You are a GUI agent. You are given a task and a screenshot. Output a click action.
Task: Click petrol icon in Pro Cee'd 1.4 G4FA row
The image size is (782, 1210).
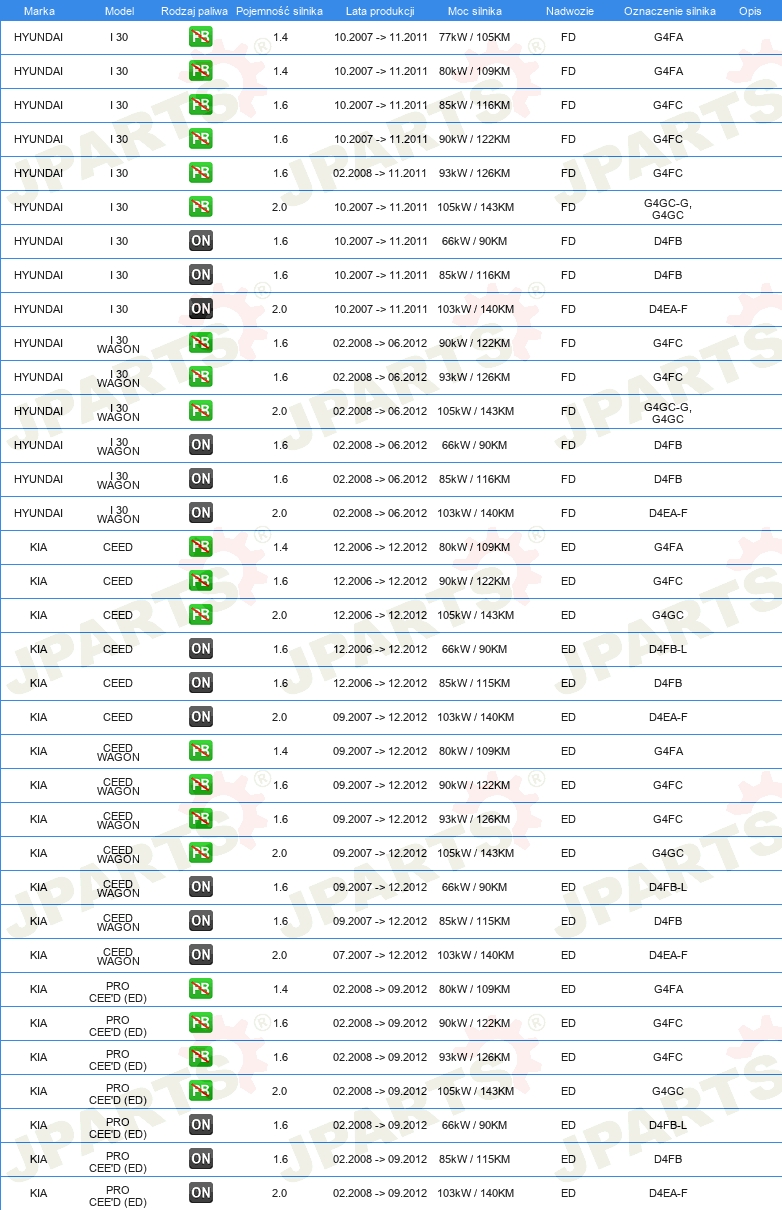point(201,990)
